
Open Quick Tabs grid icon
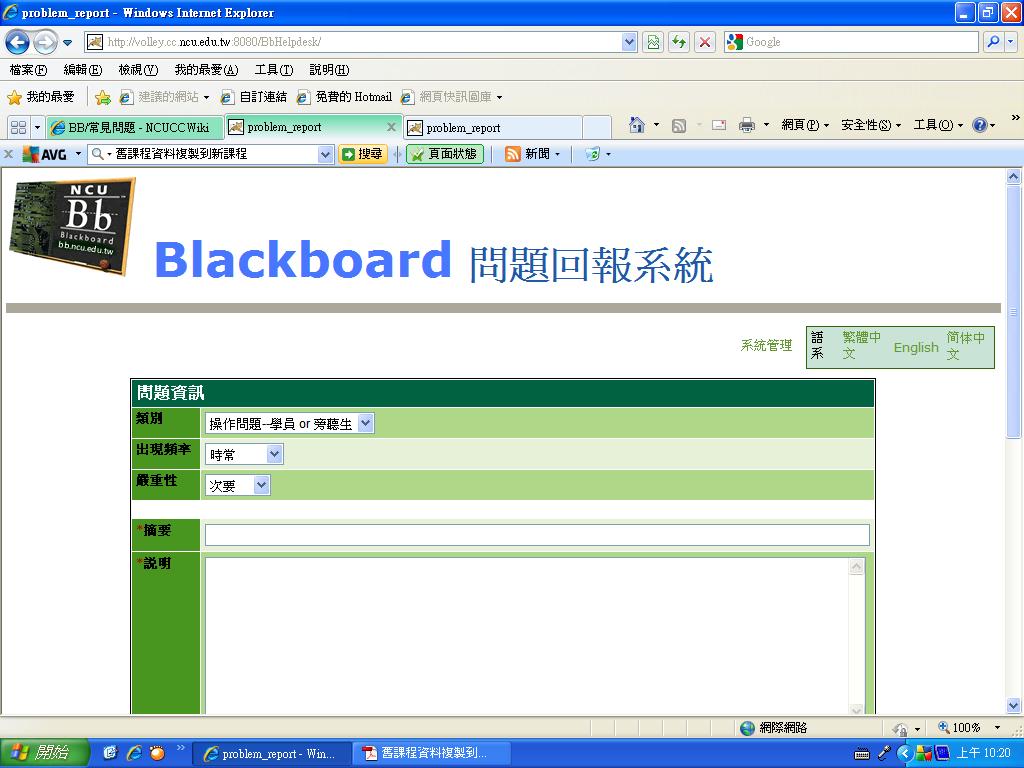[18, 127]
